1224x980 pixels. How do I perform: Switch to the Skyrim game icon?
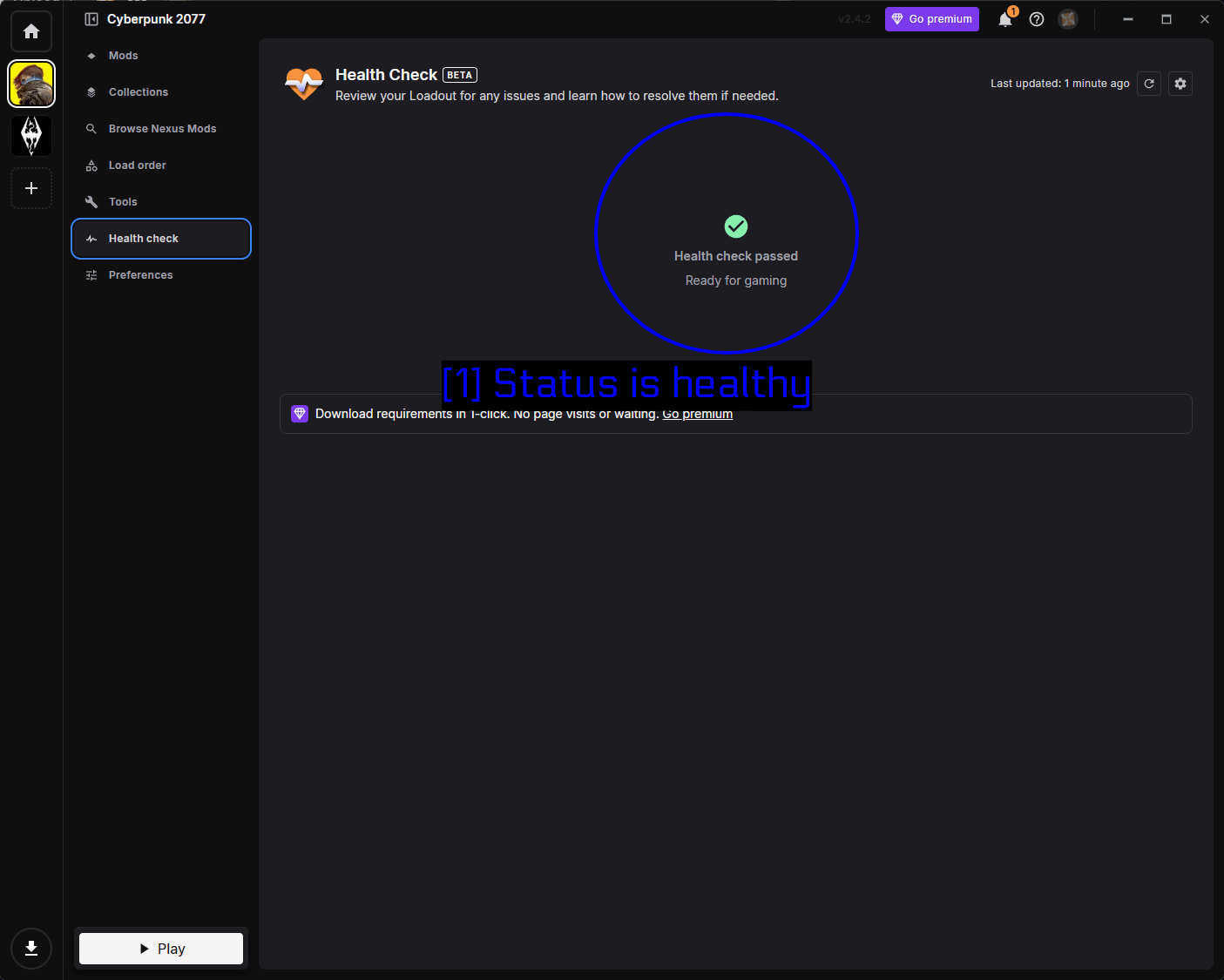(31, 136)
